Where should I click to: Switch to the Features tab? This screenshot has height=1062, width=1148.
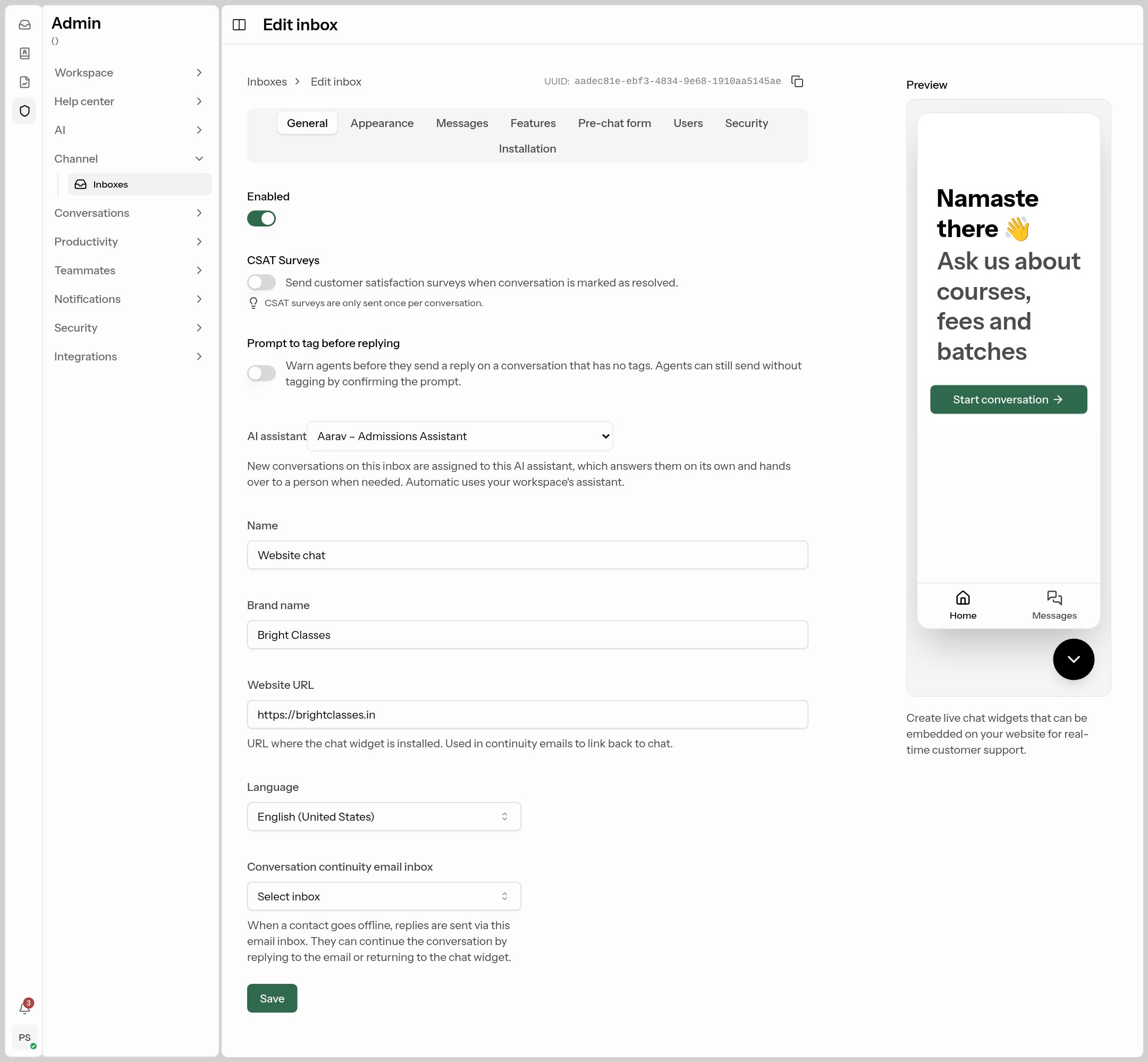click(533, 123)
